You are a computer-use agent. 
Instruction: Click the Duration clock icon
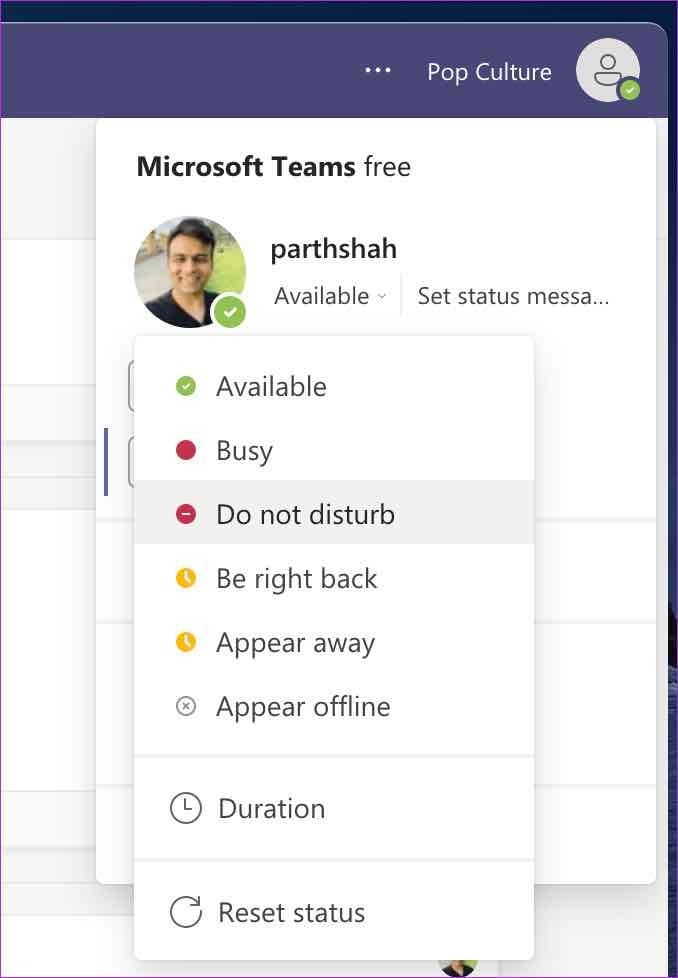186,808
